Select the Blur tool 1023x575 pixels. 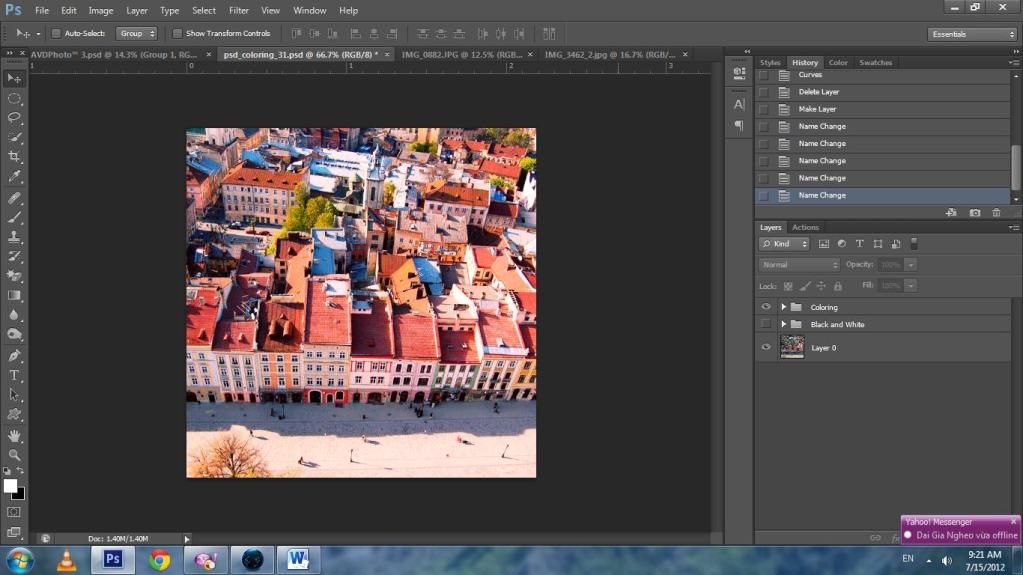pos(14,315)
